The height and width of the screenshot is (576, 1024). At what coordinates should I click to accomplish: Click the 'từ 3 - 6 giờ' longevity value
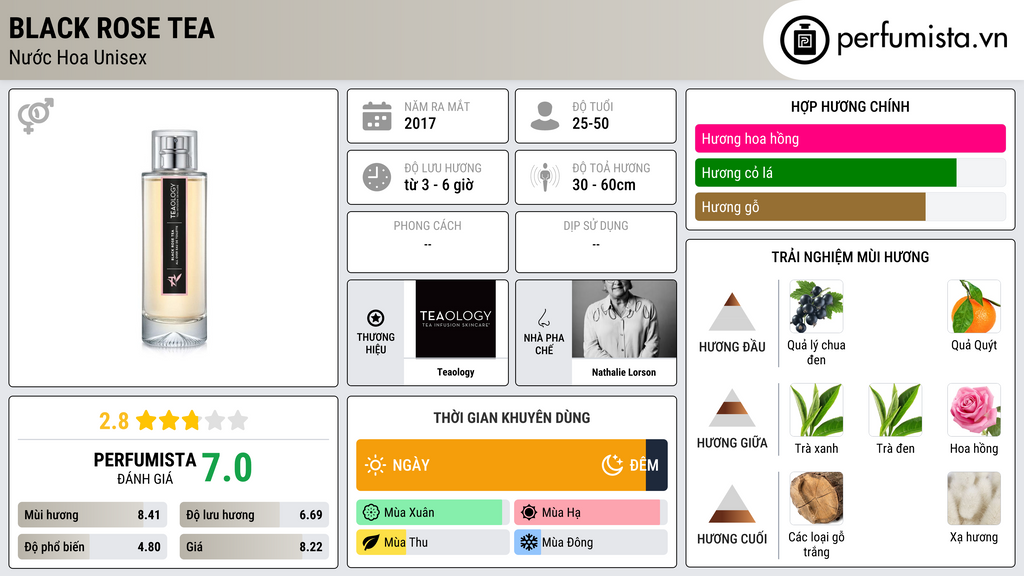pos(439,185)
